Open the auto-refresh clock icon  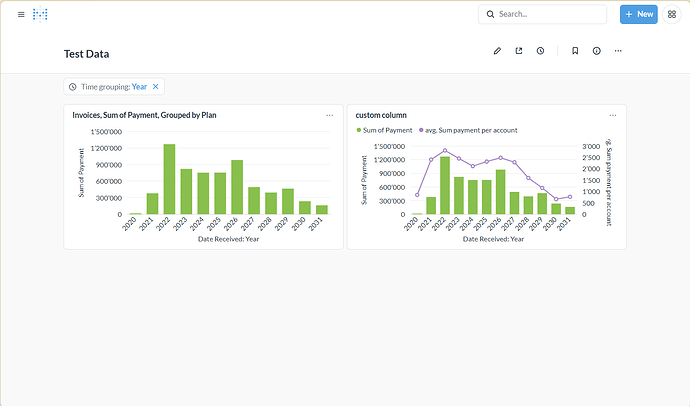point(540,51)
